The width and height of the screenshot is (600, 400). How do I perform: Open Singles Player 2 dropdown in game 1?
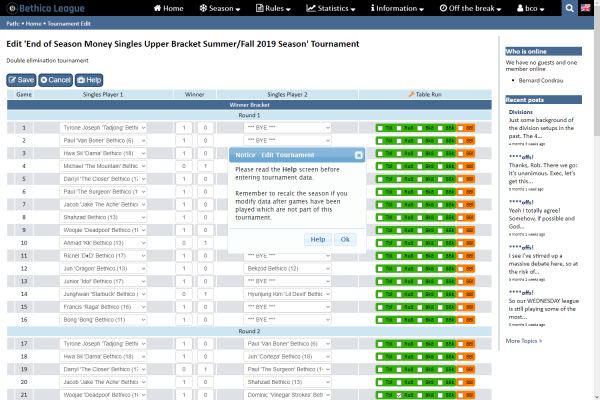click(x=288, y=128)
